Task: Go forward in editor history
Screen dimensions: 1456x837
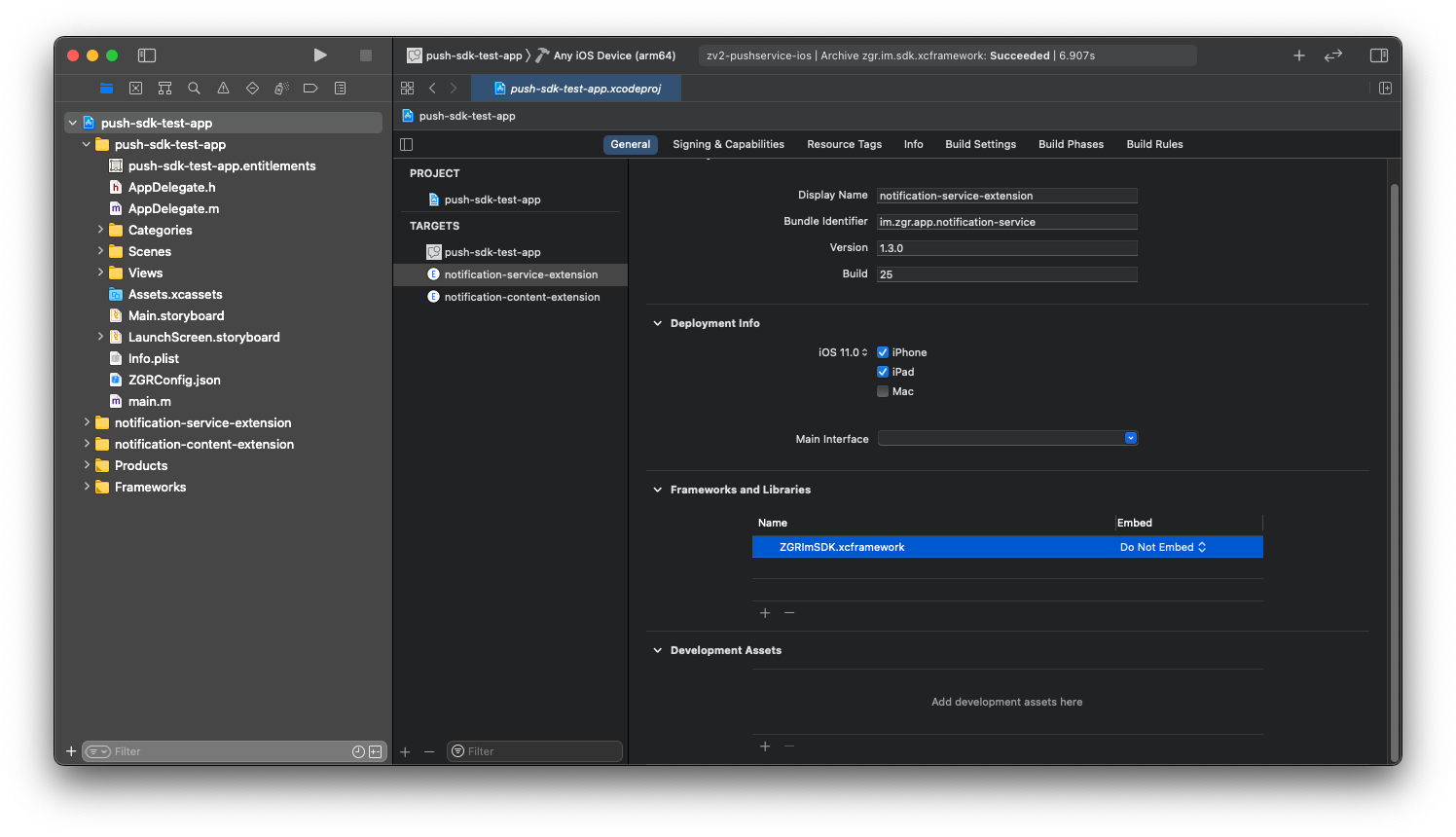Action: coord(454,89)
